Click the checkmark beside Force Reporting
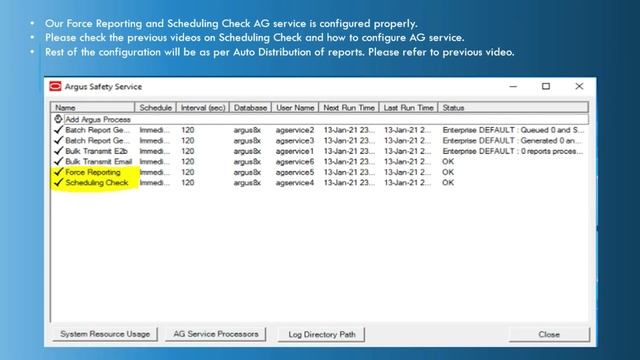The width and height of the screenshot is (640, 360). 58,172
